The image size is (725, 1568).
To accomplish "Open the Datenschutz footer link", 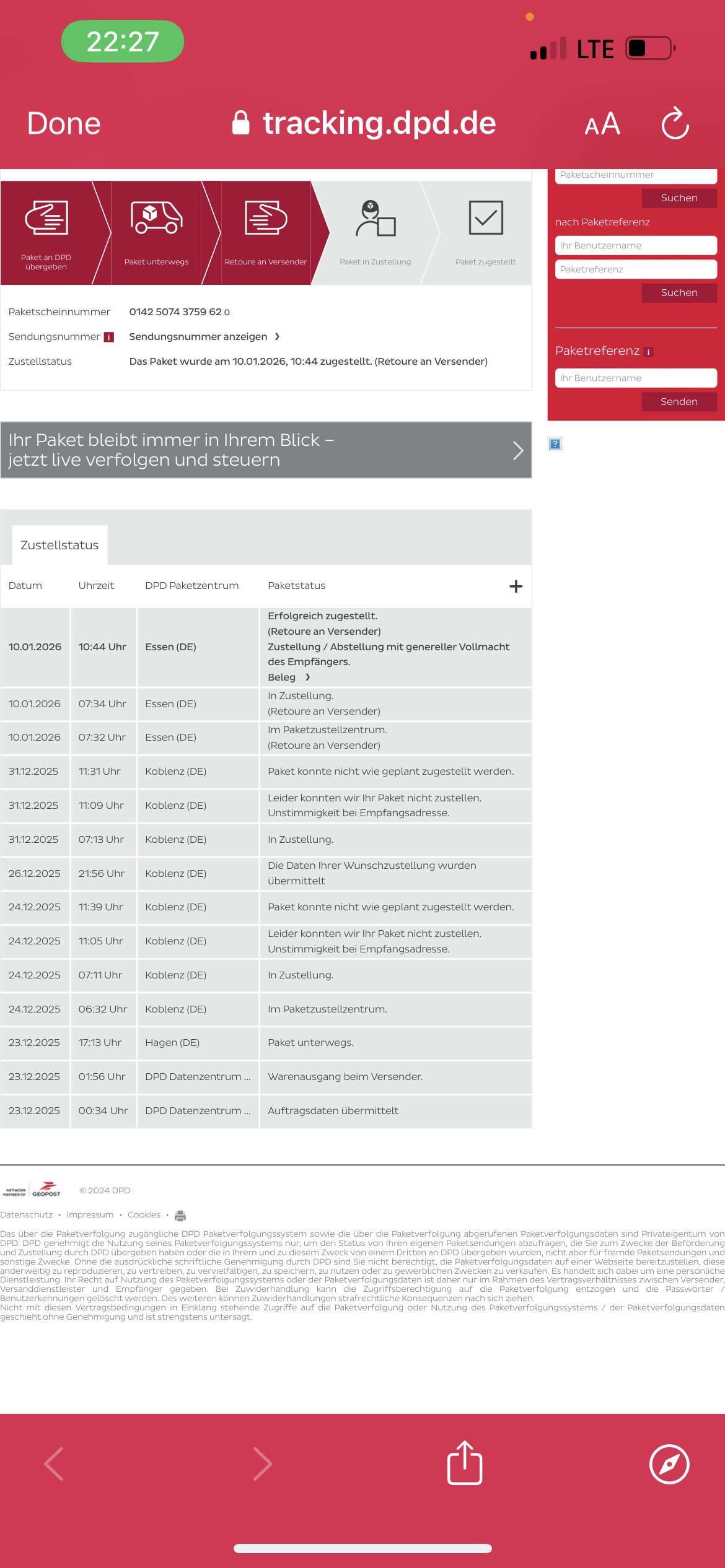I will (27, 1214).
